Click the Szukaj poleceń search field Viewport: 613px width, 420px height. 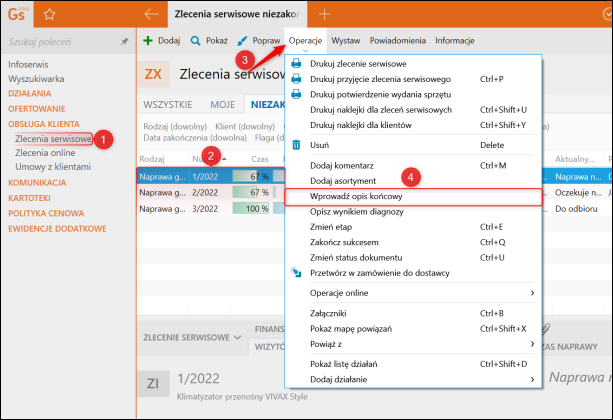pos(63,41)
